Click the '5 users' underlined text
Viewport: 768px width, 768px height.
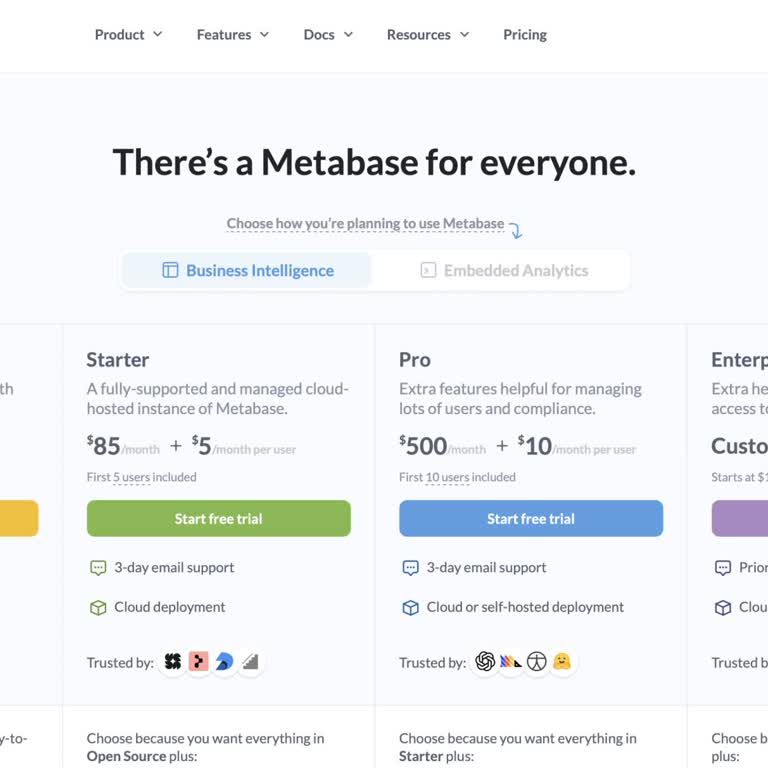[131, 478]
